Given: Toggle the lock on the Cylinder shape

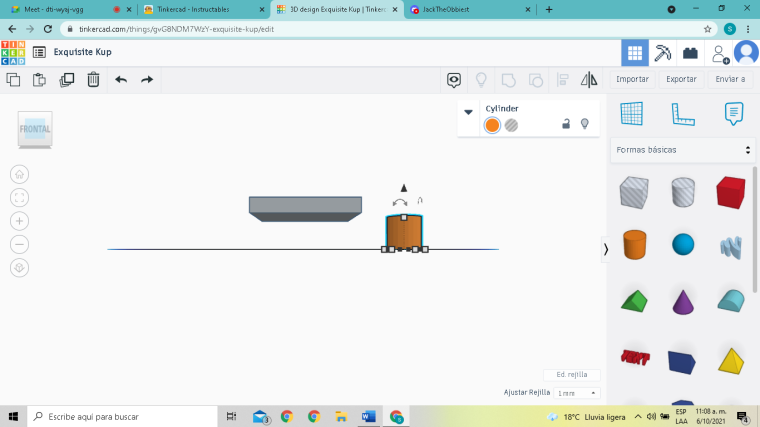Looking at the screenshot, I should [566, 124].
